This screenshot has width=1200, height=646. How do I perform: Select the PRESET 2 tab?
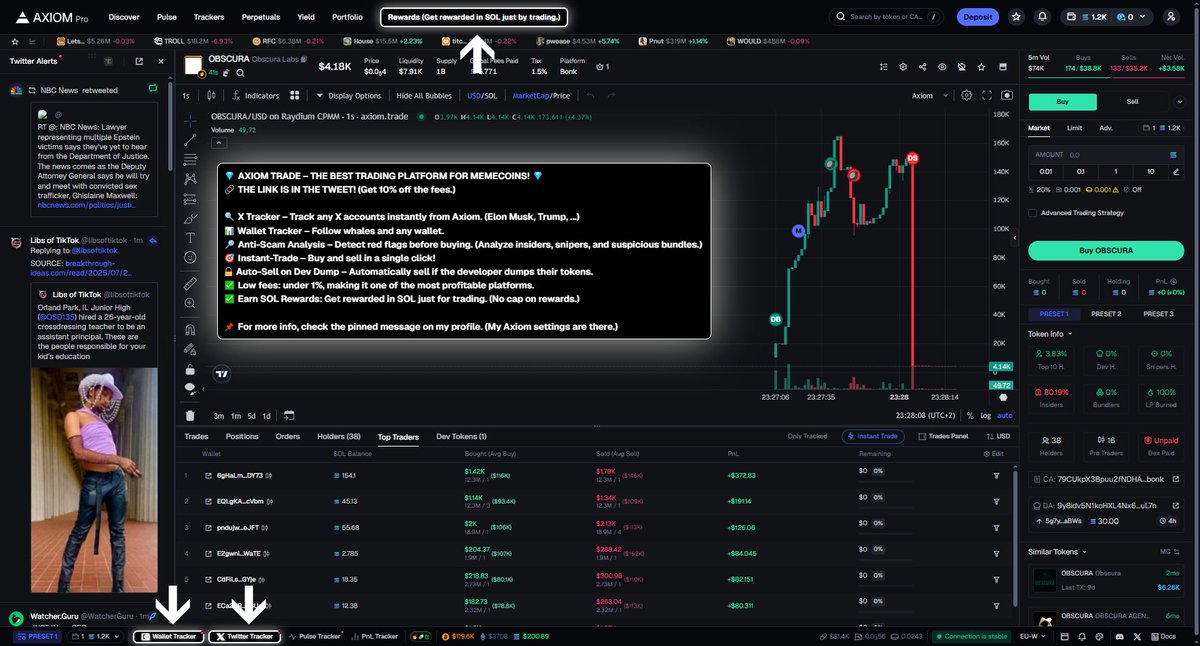1105,314
